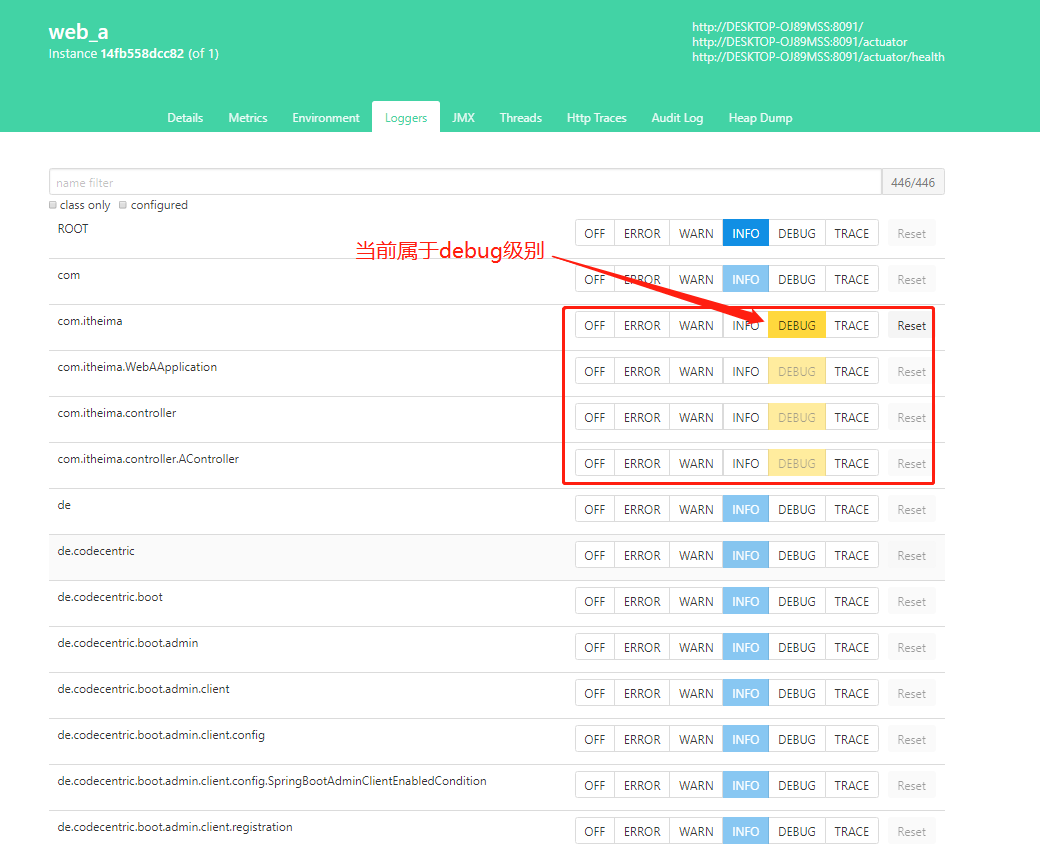This screenshot has width=1040, height=847.
Task: Set com.itheima.WebAApplication logger to ERROR
Action: pyautogui.click(x=642, y=371)
